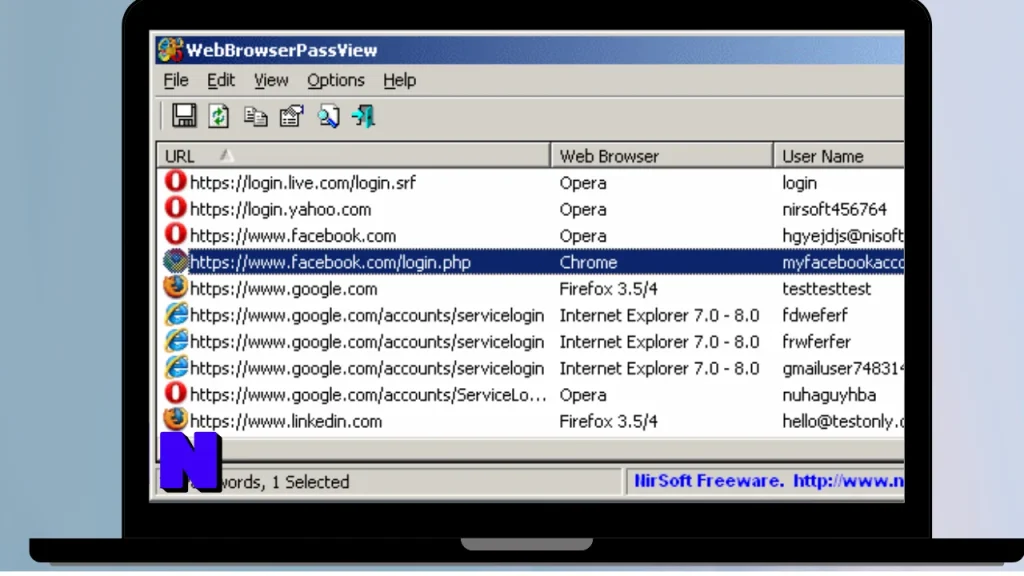Open the Edit menu
This screenshot has height=576, width=1024.
point(221,80)
